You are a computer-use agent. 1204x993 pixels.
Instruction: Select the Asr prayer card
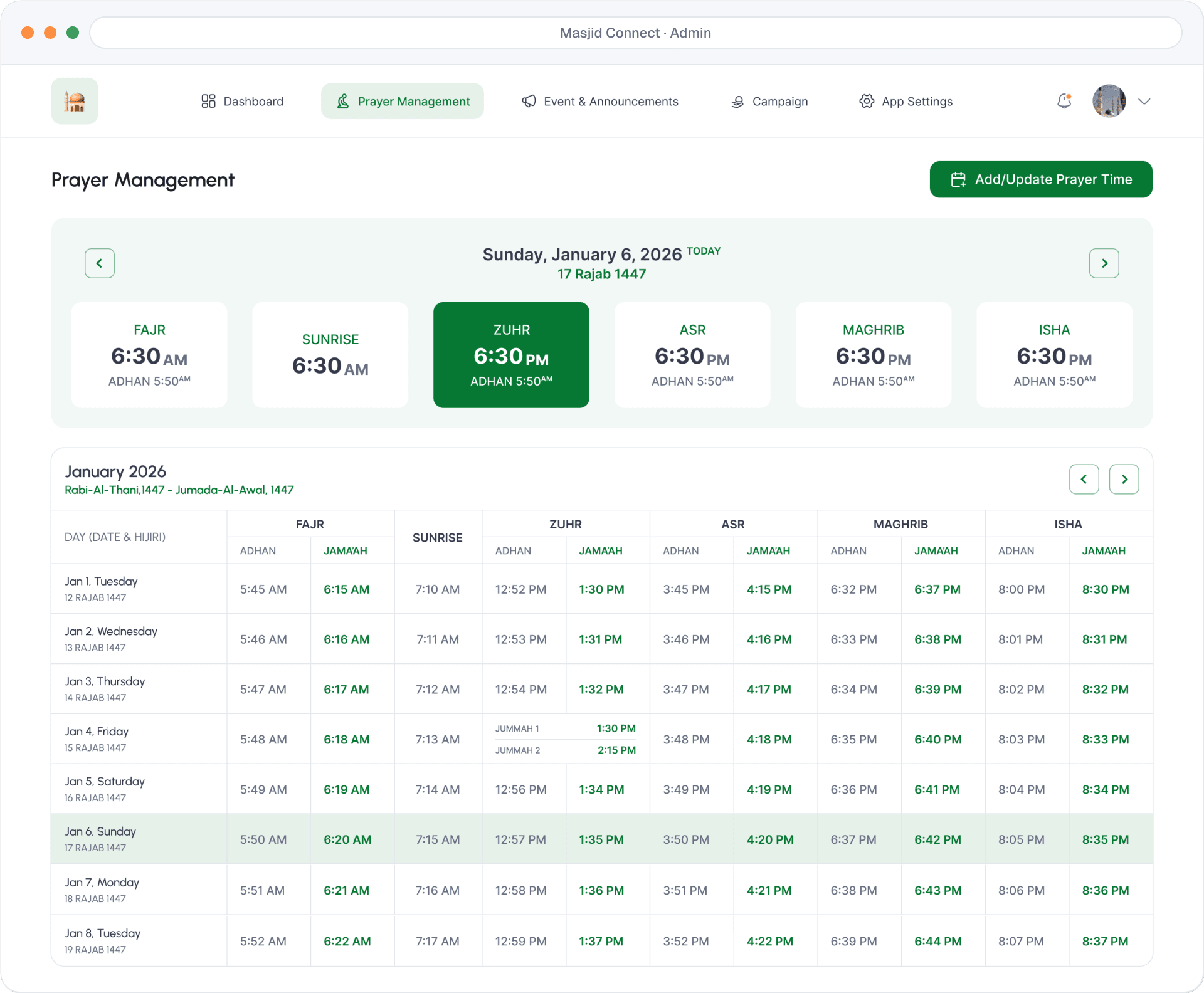click(692, 355)
